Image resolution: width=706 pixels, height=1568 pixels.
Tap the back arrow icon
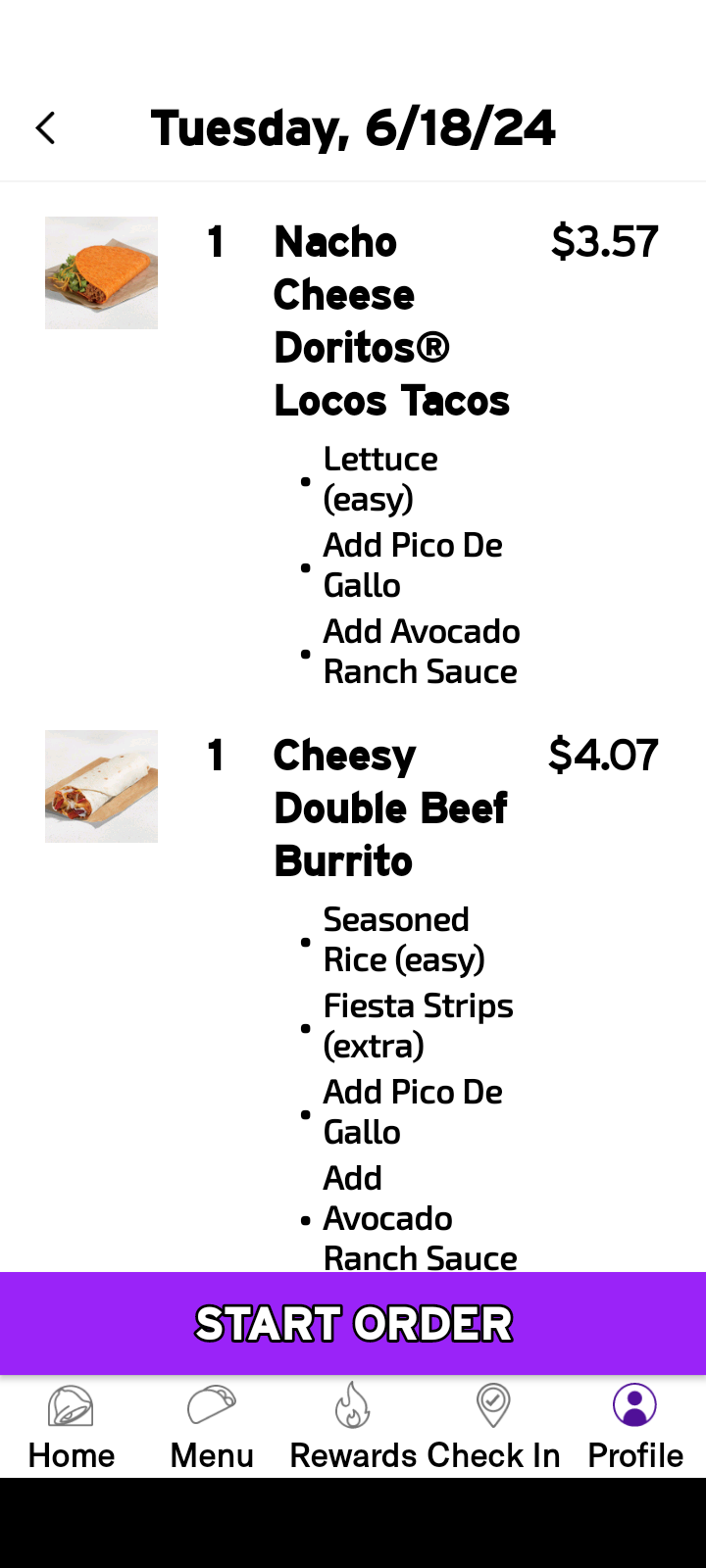[x=45, y=128]
